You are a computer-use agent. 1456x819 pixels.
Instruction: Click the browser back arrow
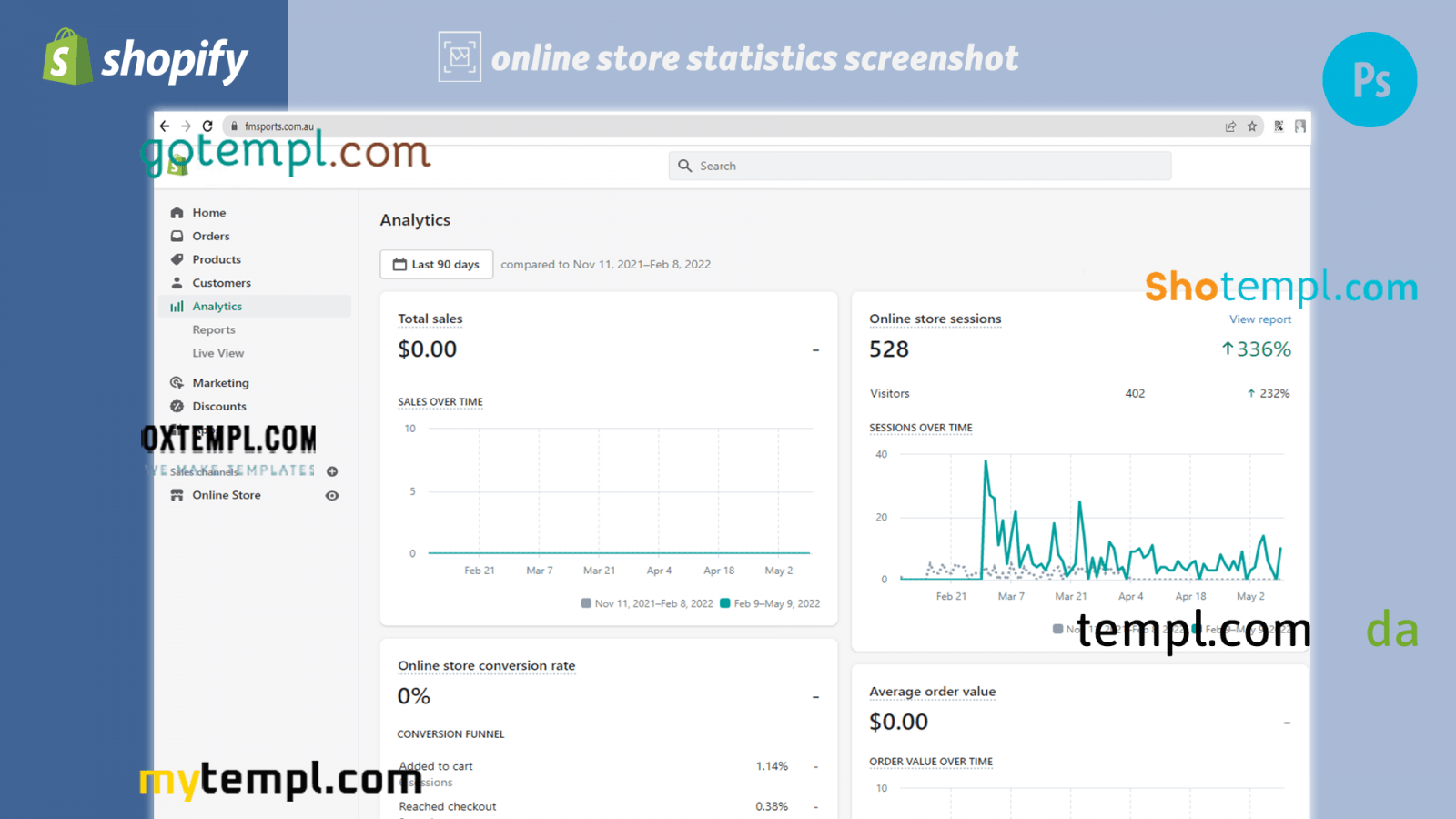coord(165,126)
